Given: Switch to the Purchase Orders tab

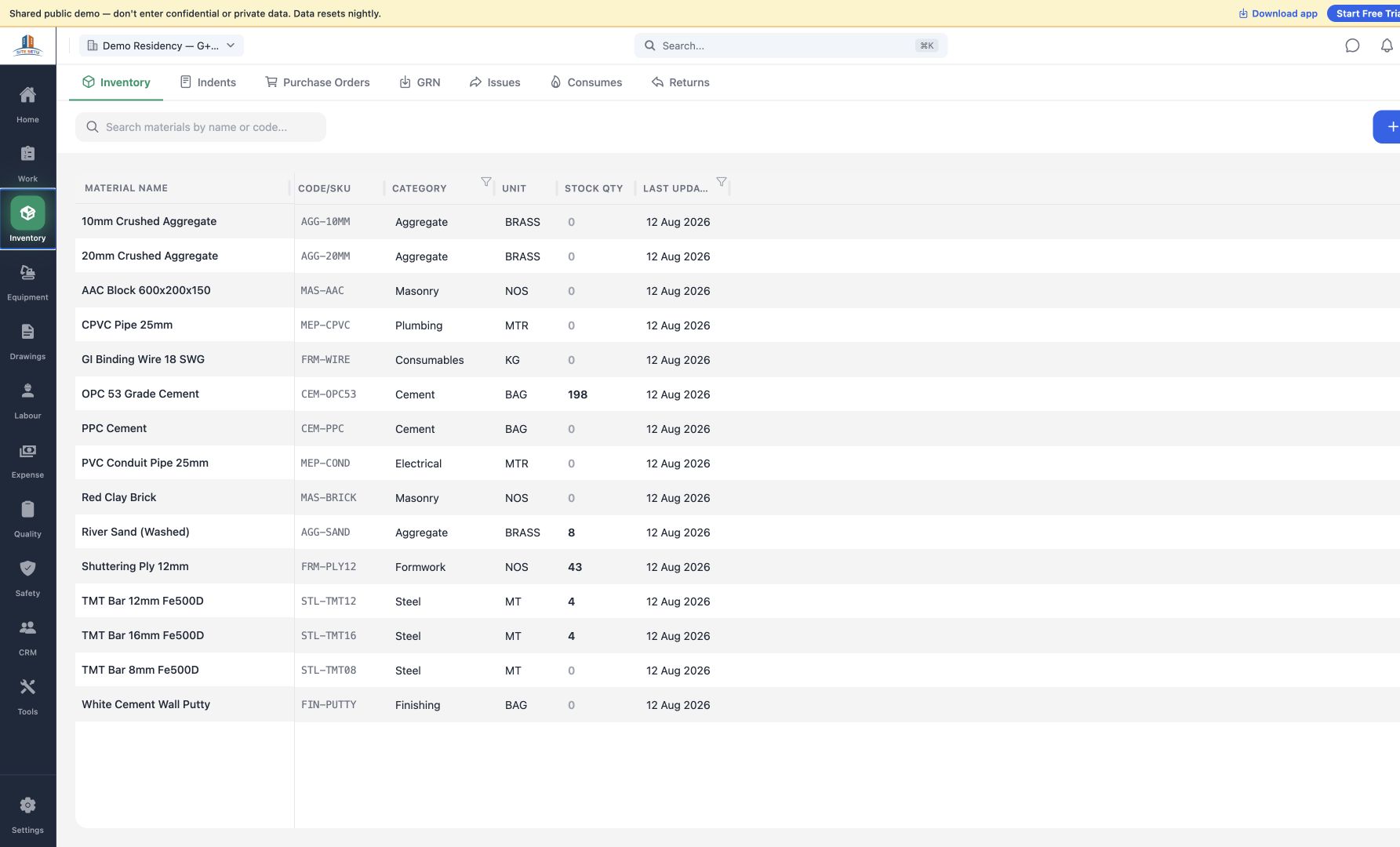Looking at the screenshot, I should [318, 82].
